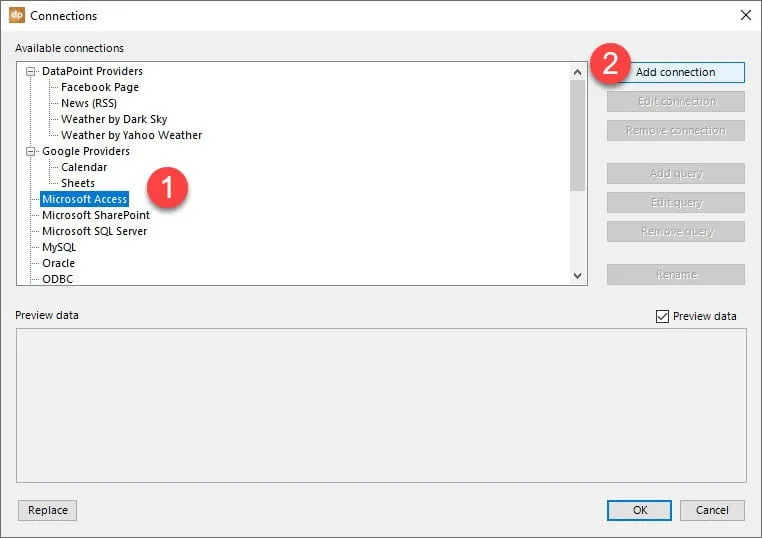The image size is (762, 538).
Task: Click the Edit connection button
Action: point(675,102)
